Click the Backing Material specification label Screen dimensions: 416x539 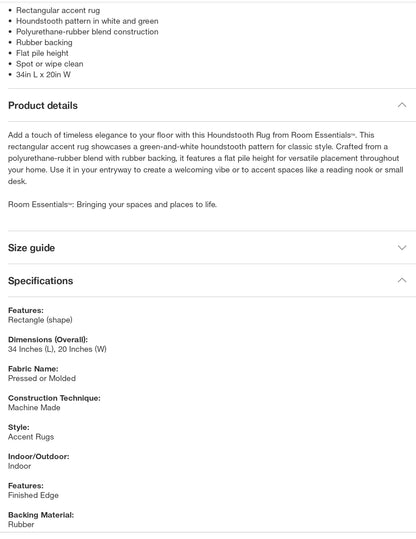pos(41,515)
